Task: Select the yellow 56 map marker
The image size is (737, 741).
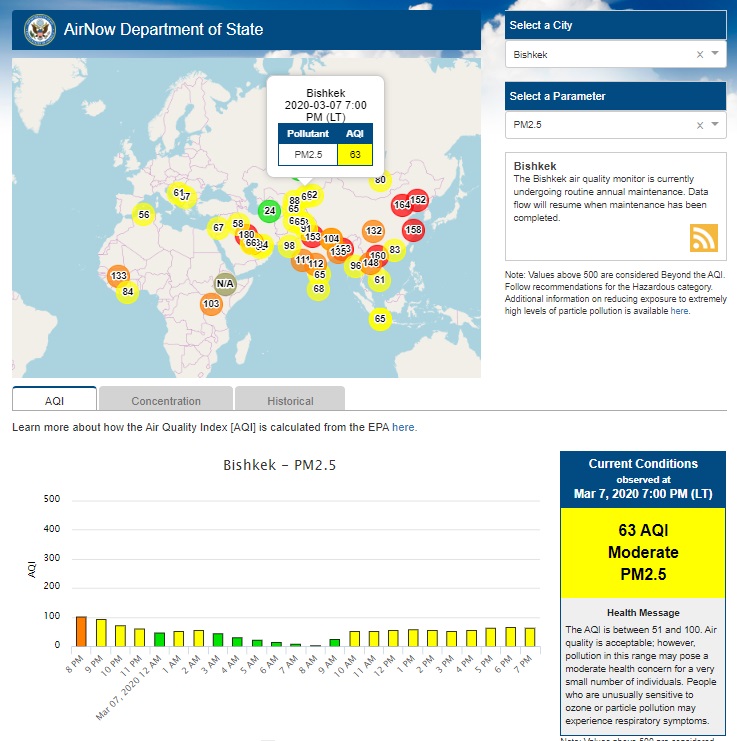Action: [144, 215]
